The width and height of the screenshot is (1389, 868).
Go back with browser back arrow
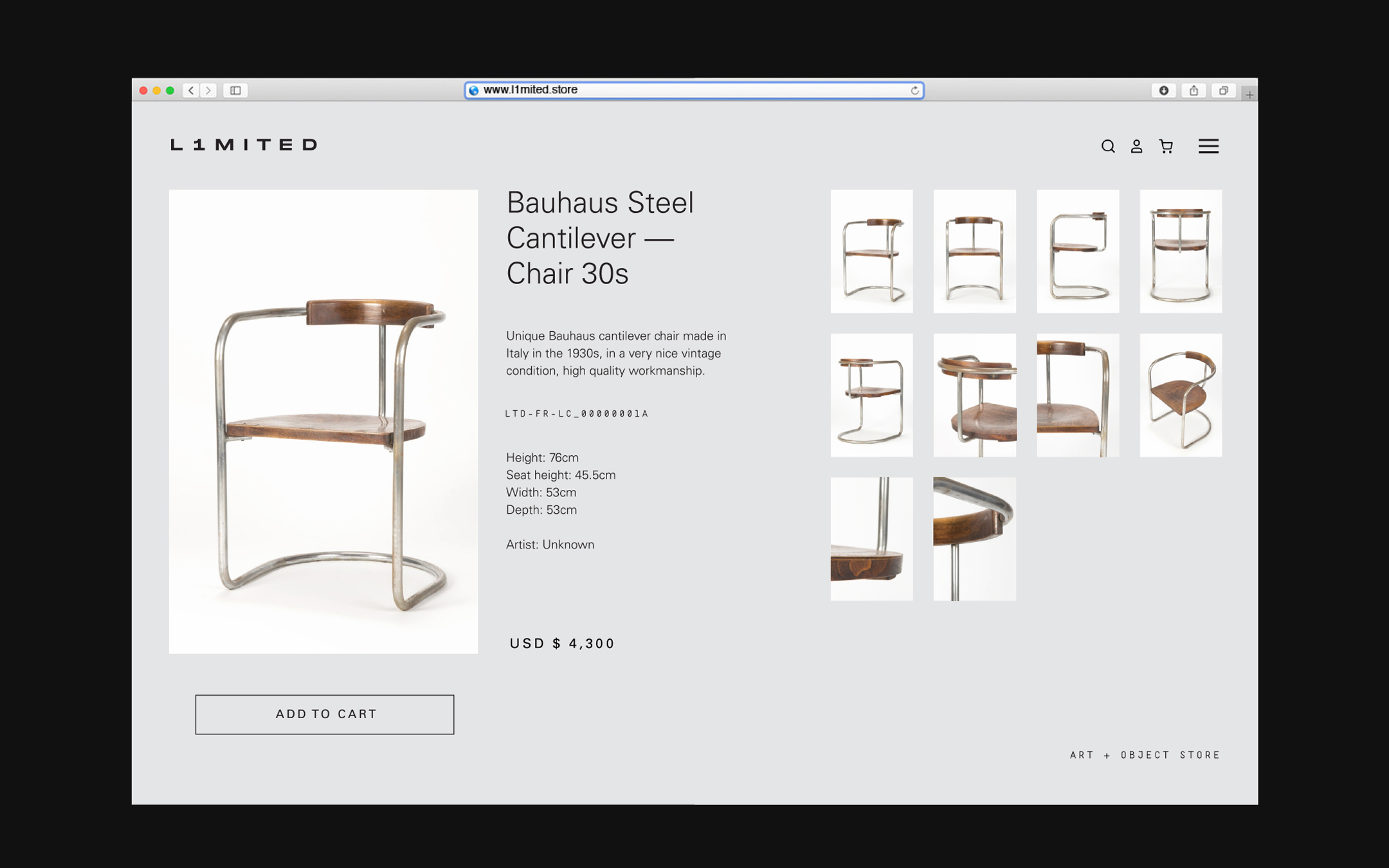coord(191,91)
